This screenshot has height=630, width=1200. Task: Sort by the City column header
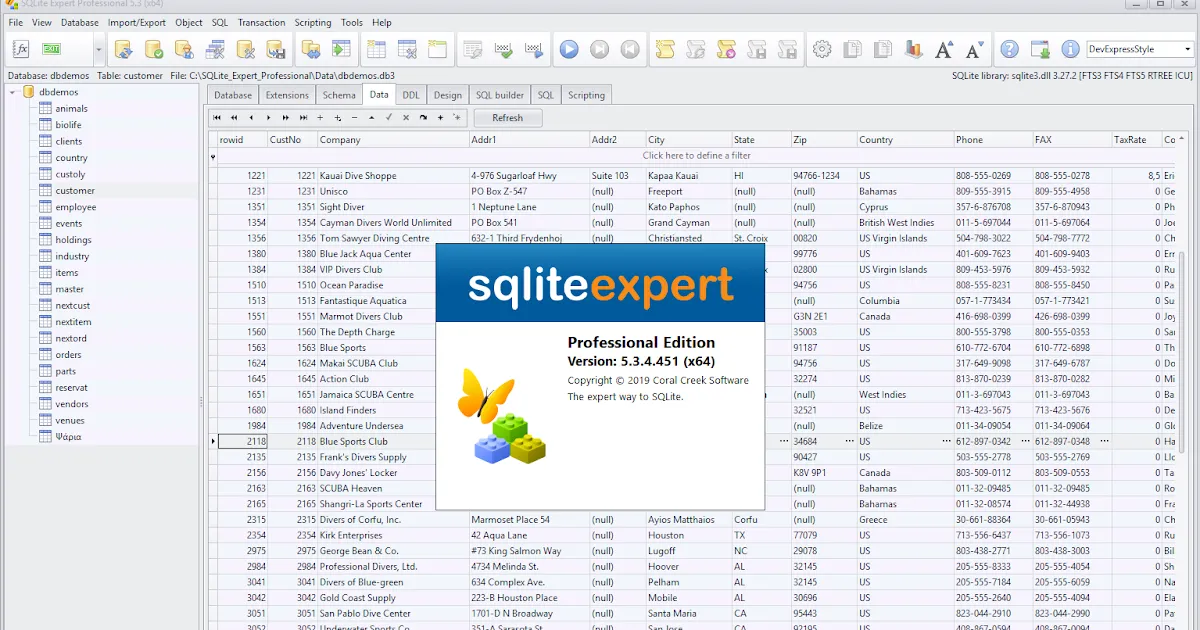pos(688,140)
